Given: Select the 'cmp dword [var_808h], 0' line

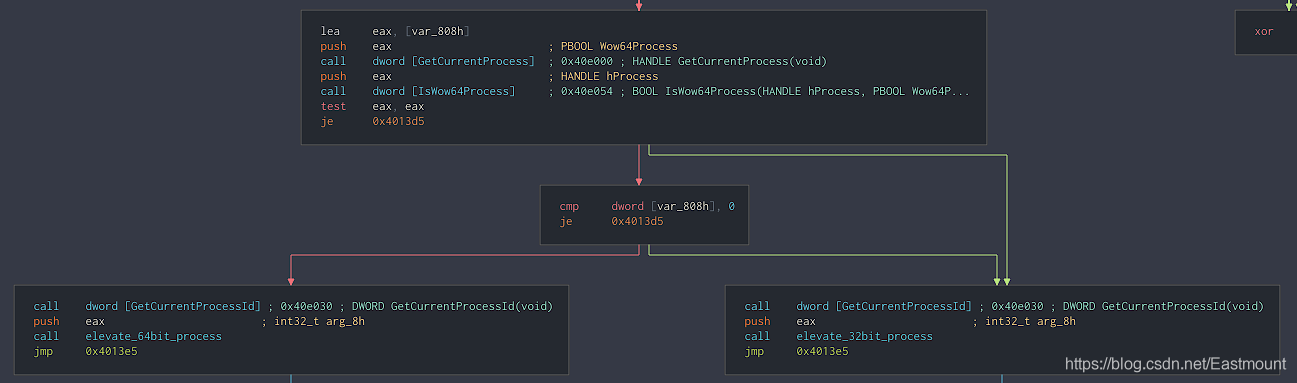Looking at the screenshot, I should point(647,206).
